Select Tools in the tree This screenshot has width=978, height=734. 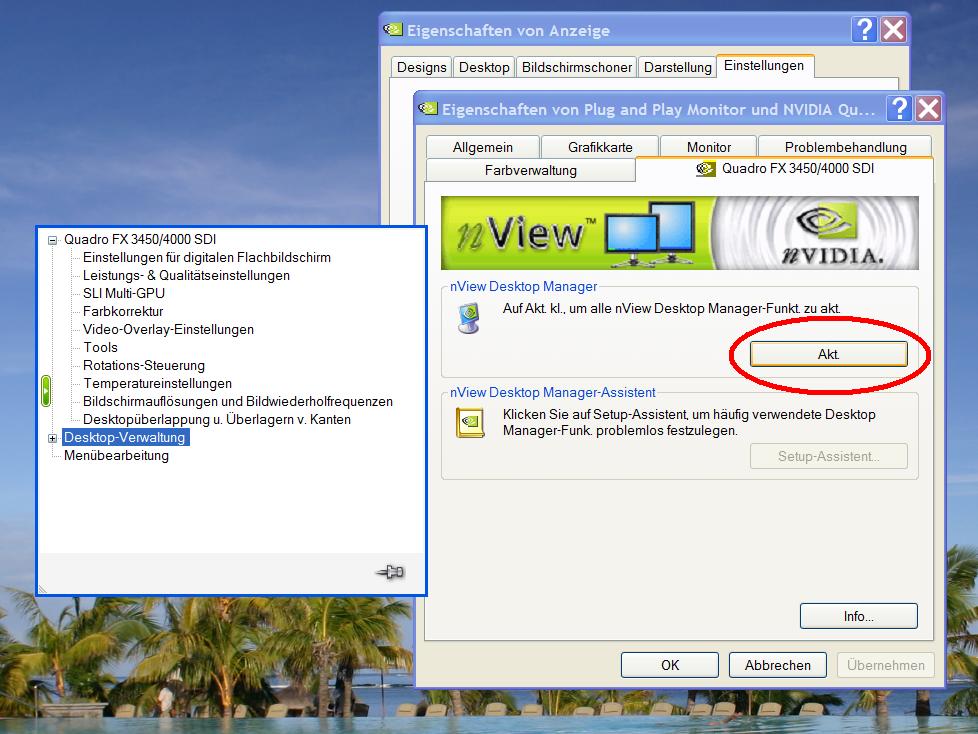pos(100,348)
